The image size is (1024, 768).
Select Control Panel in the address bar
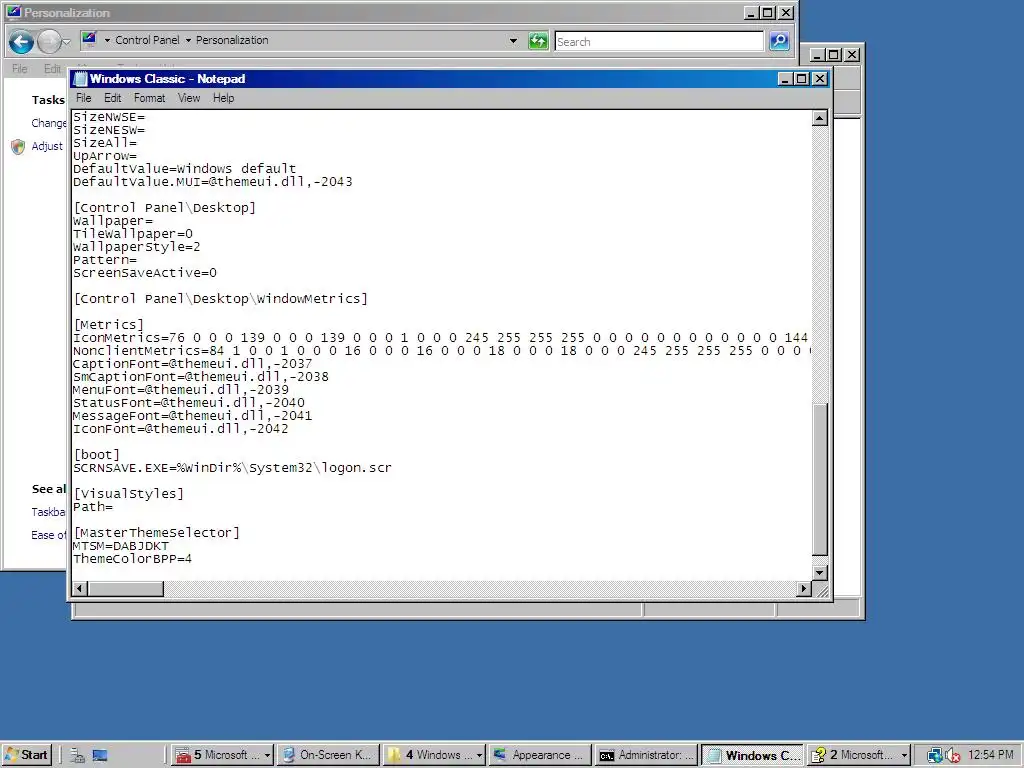coord(147,40)
